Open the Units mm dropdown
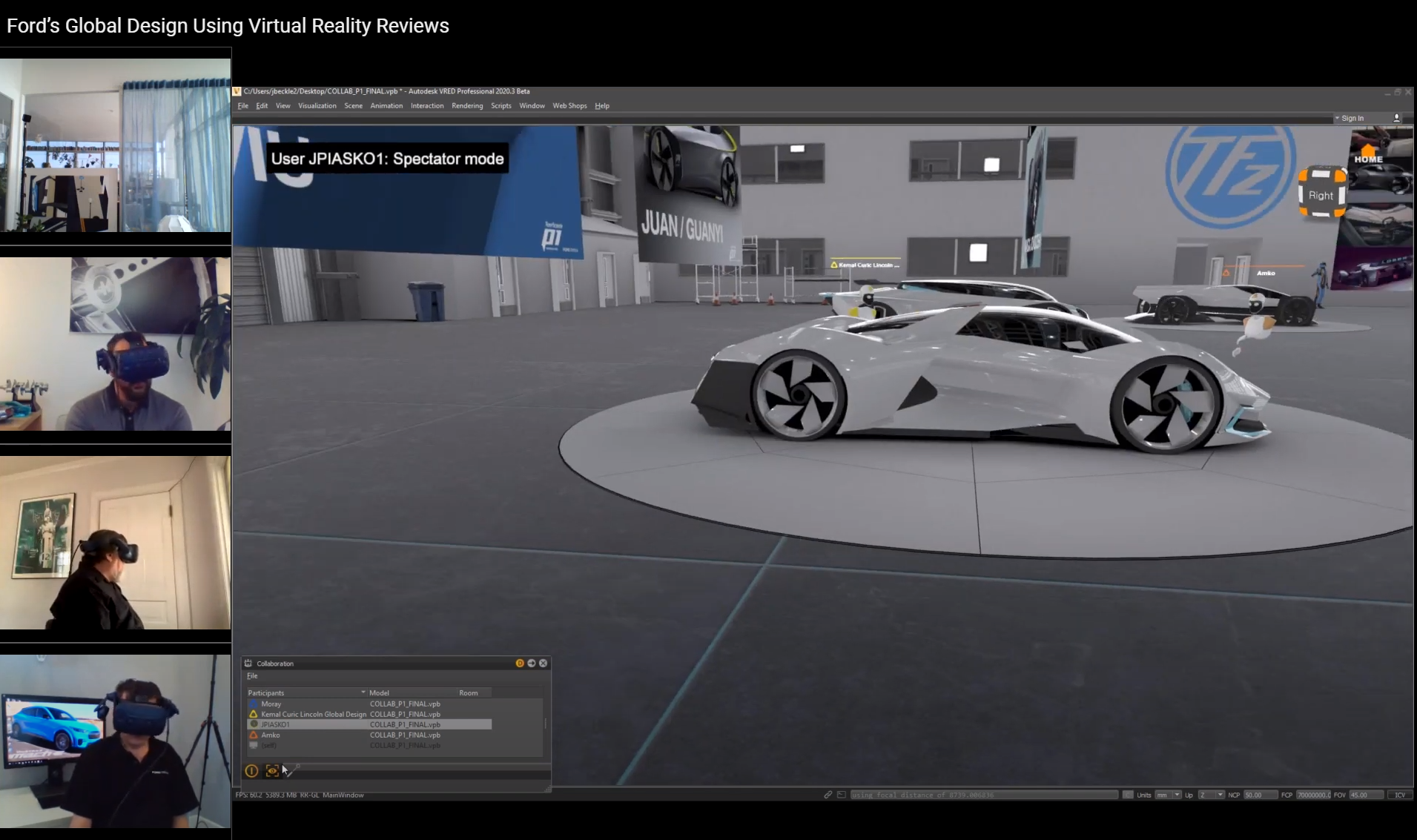 1176,795
